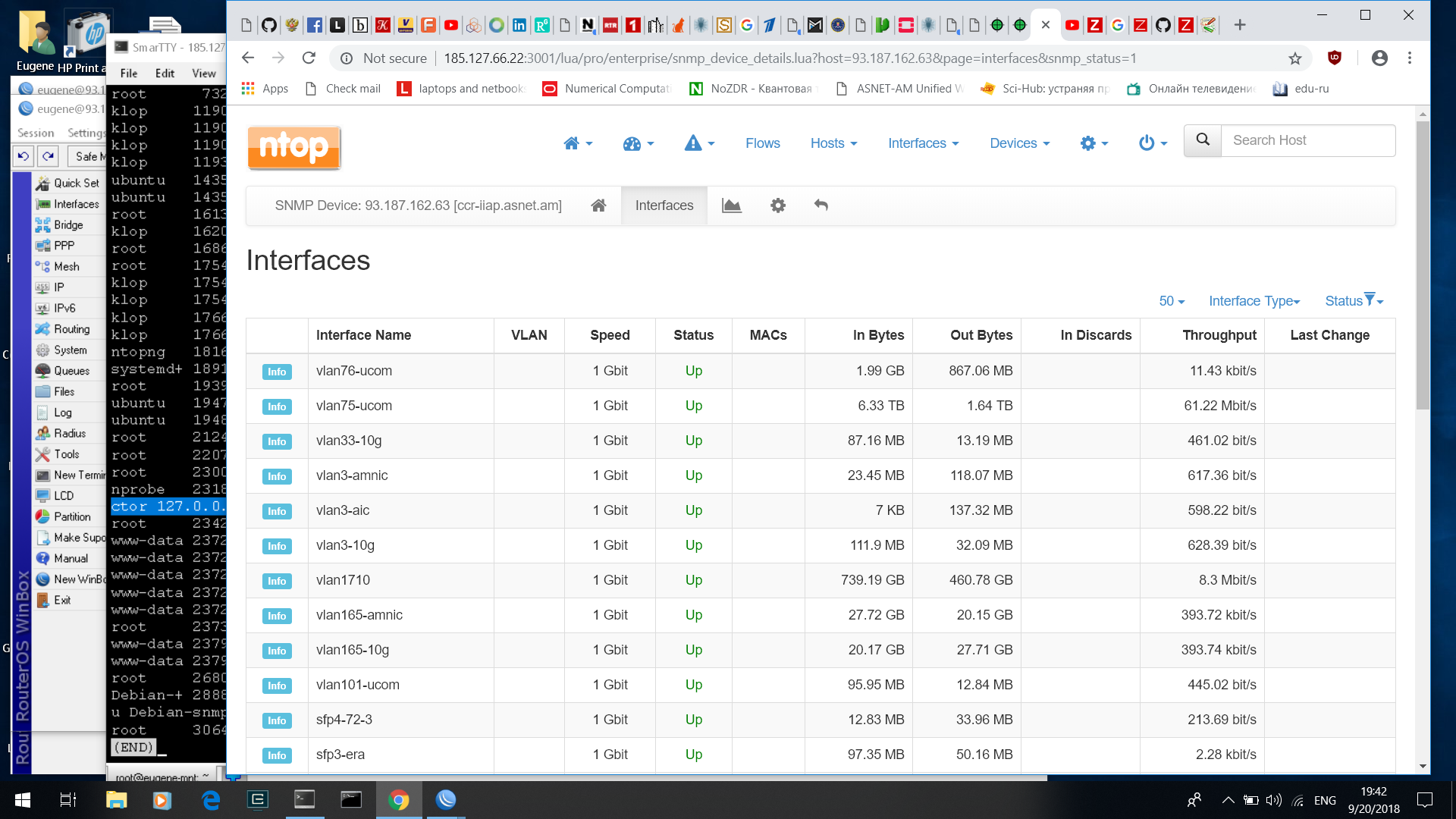
Task: Click the search magnifier icon
Action: [1202, 140]
